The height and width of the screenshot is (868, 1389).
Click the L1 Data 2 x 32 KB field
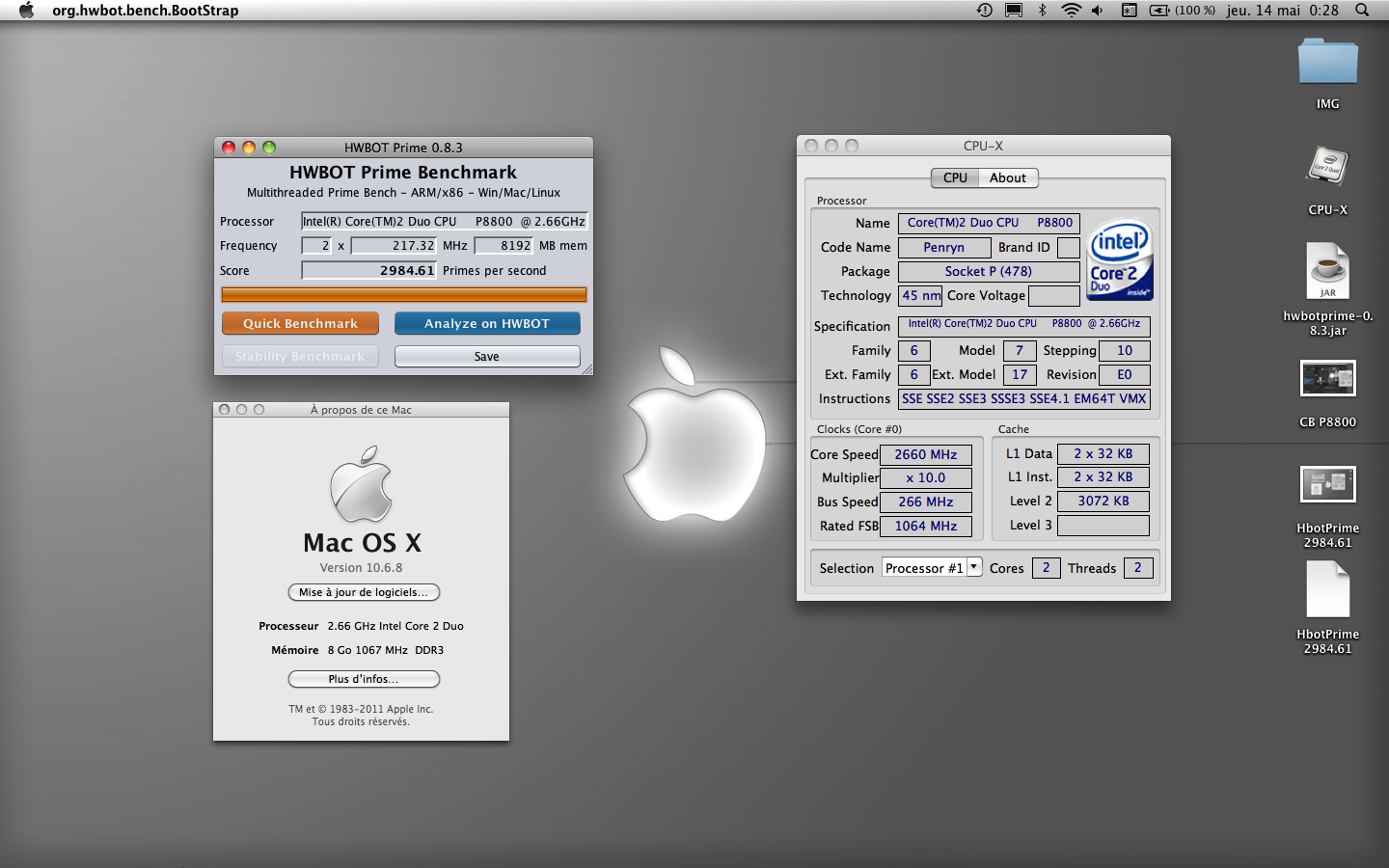coord(1103,453)
